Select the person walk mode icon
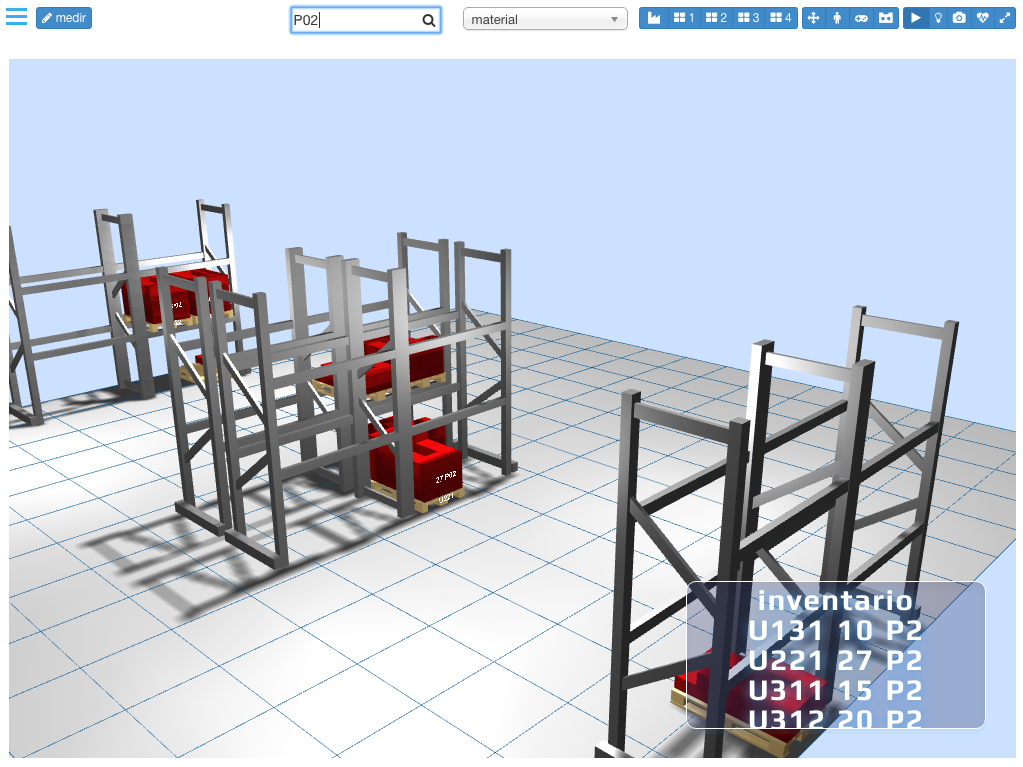The image size is (1023, 767). pos(837,18)
